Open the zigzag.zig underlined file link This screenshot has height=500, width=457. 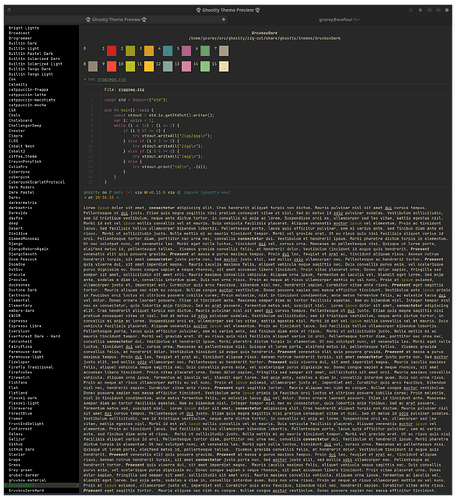(112, 79)
